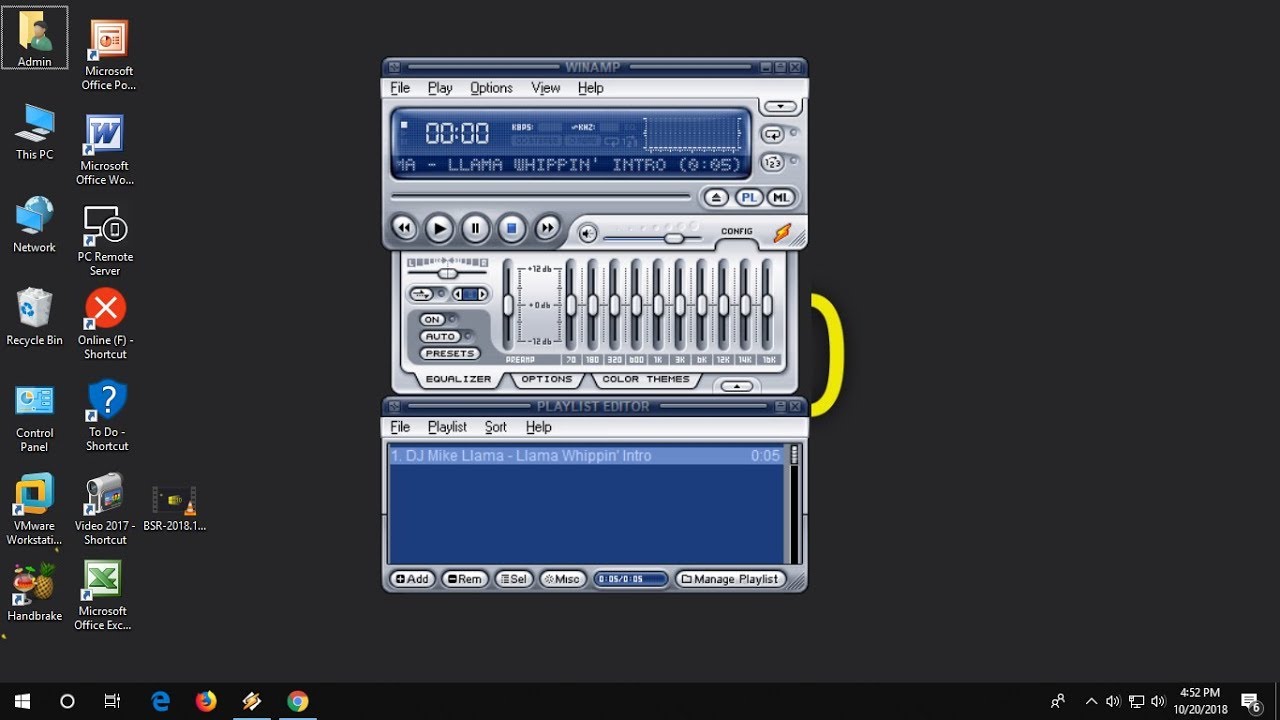Open files with the Eject button
This screenshot has height=720, width=1280.
point(715,197)
